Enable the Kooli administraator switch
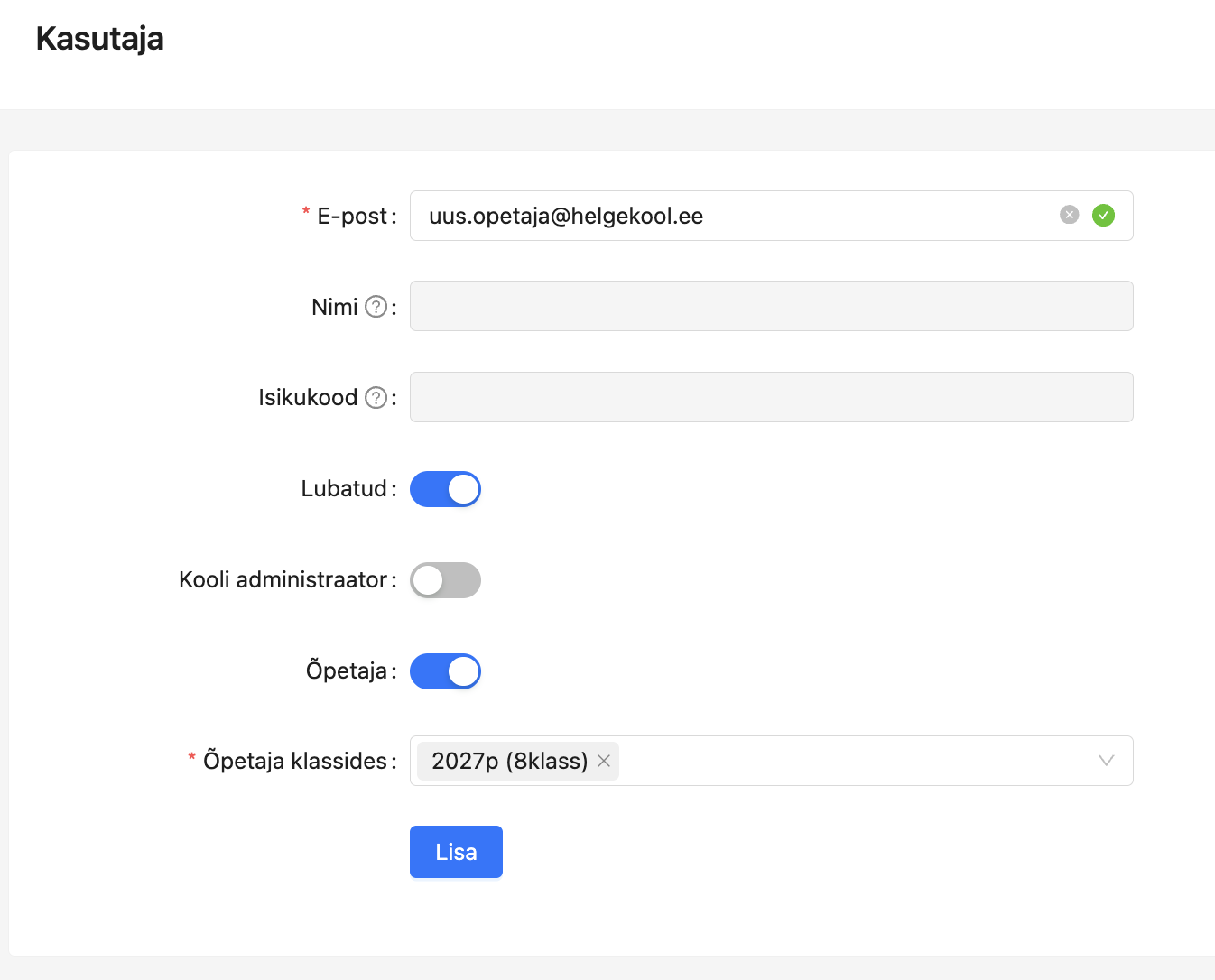Viewport: 1215px width, 980px height. pyautogui.click(x=445, y=580)
